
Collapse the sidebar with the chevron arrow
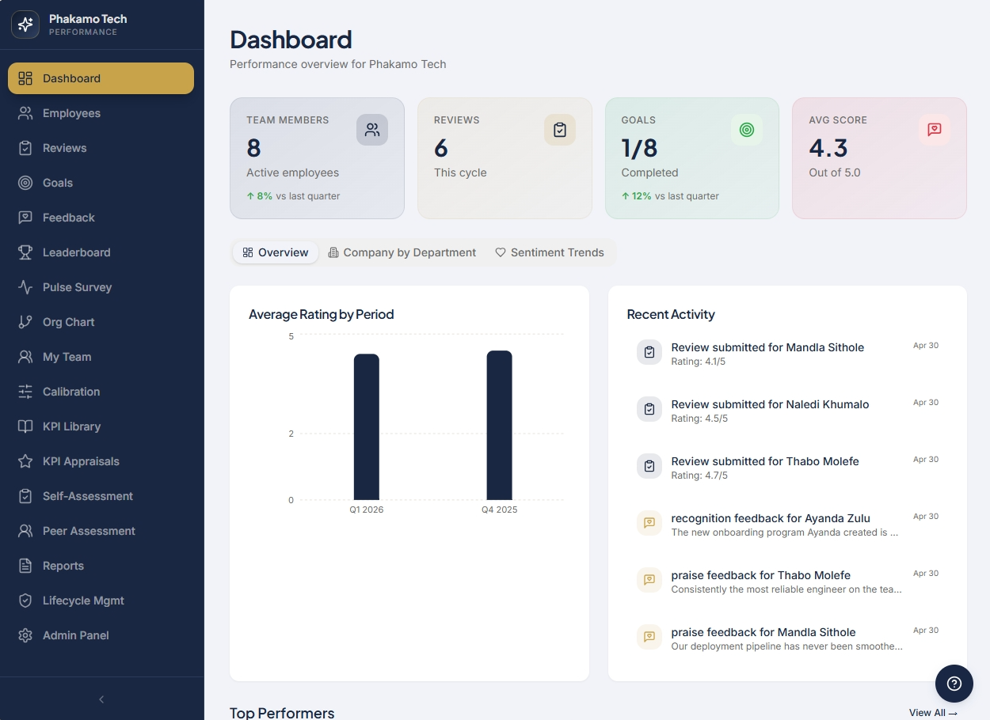tap(102, 699)
